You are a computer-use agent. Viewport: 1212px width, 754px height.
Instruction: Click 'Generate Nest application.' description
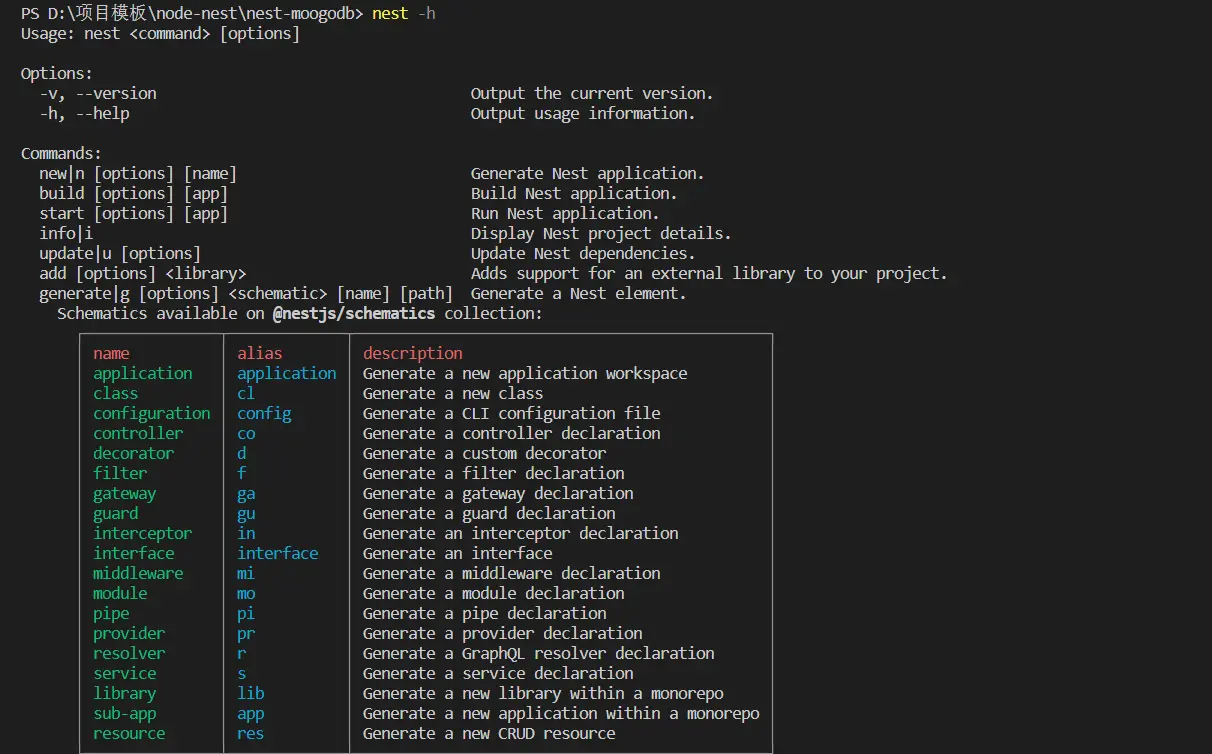588,173
